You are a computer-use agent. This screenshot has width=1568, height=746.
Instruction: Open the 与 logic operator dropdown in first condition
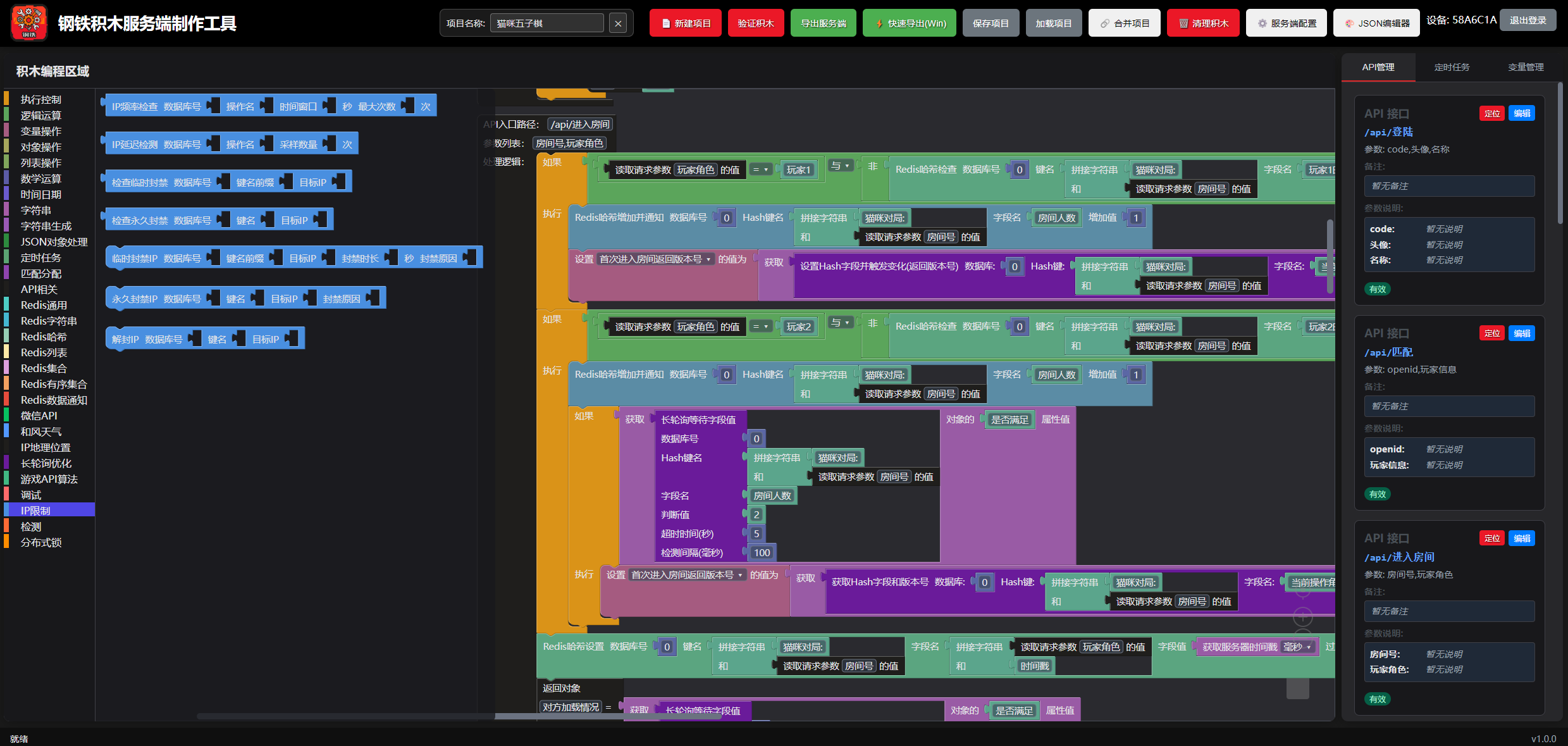click(x=840, y=166)
